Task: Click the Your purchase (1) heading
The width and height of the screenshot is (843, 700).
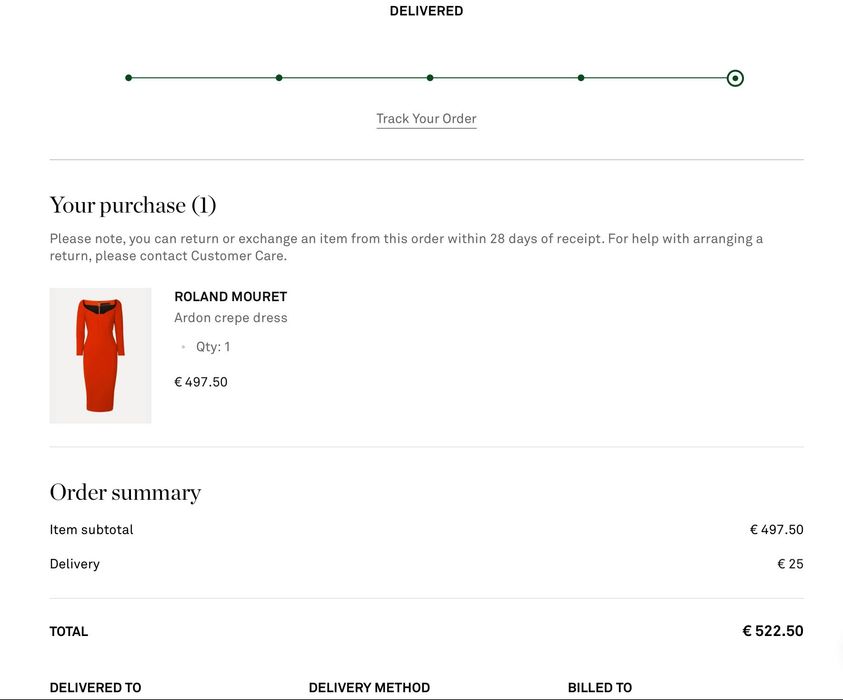Action: pyautogui.click(x=133, y=206)
